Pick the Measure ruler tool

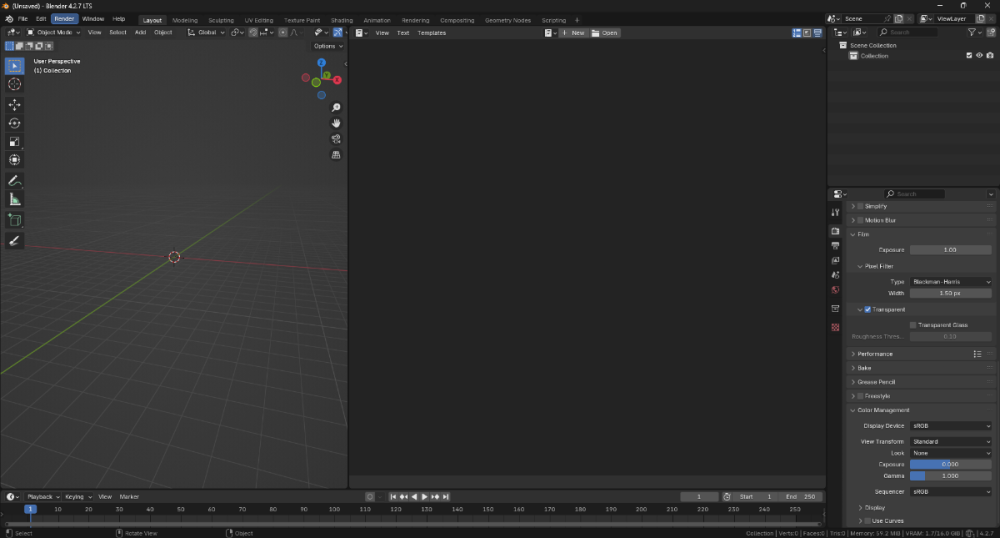(x=14, y=200)
